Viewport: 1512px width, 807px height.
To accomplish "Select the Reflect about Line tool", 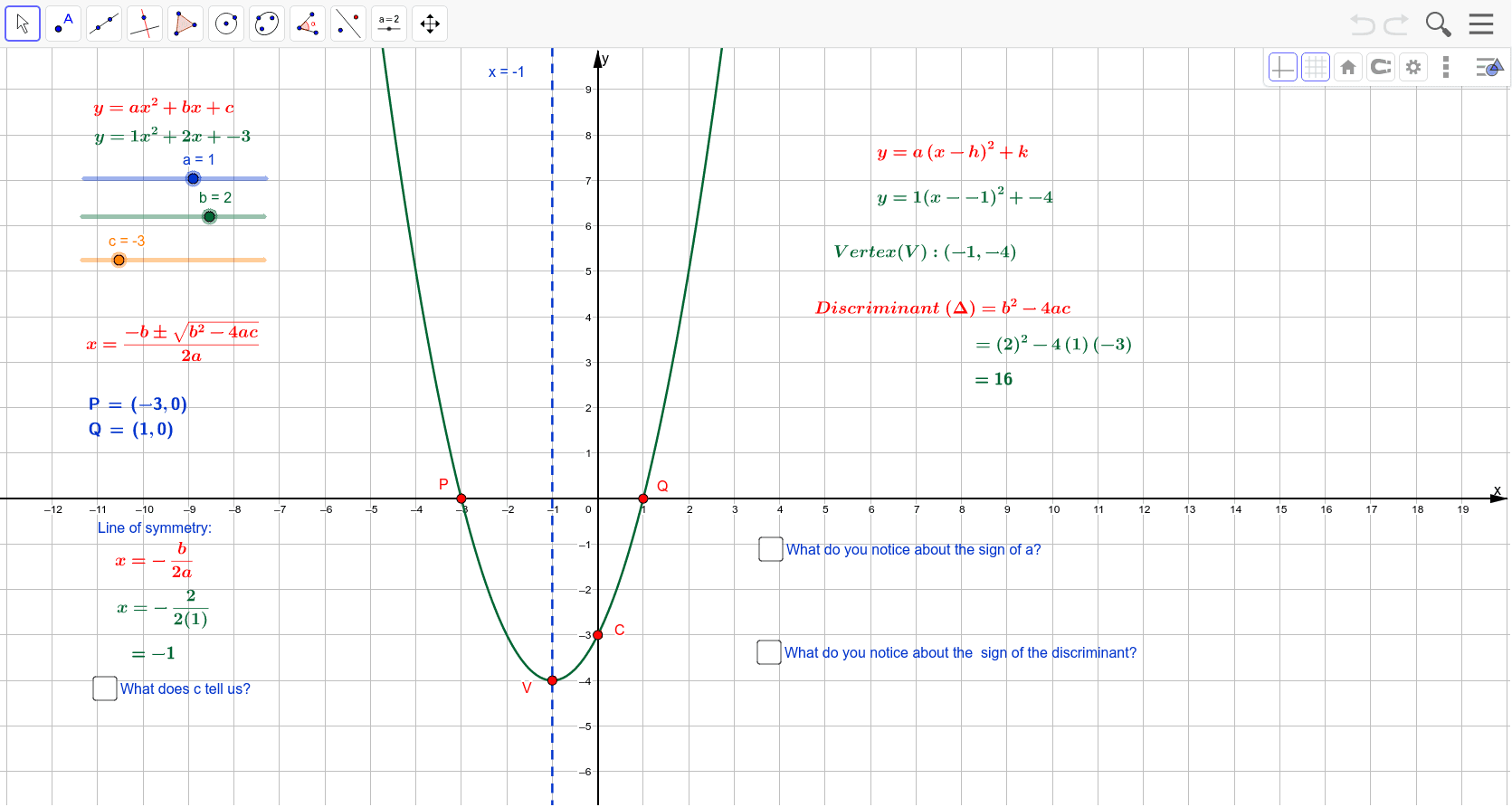I will pos(348,24).
